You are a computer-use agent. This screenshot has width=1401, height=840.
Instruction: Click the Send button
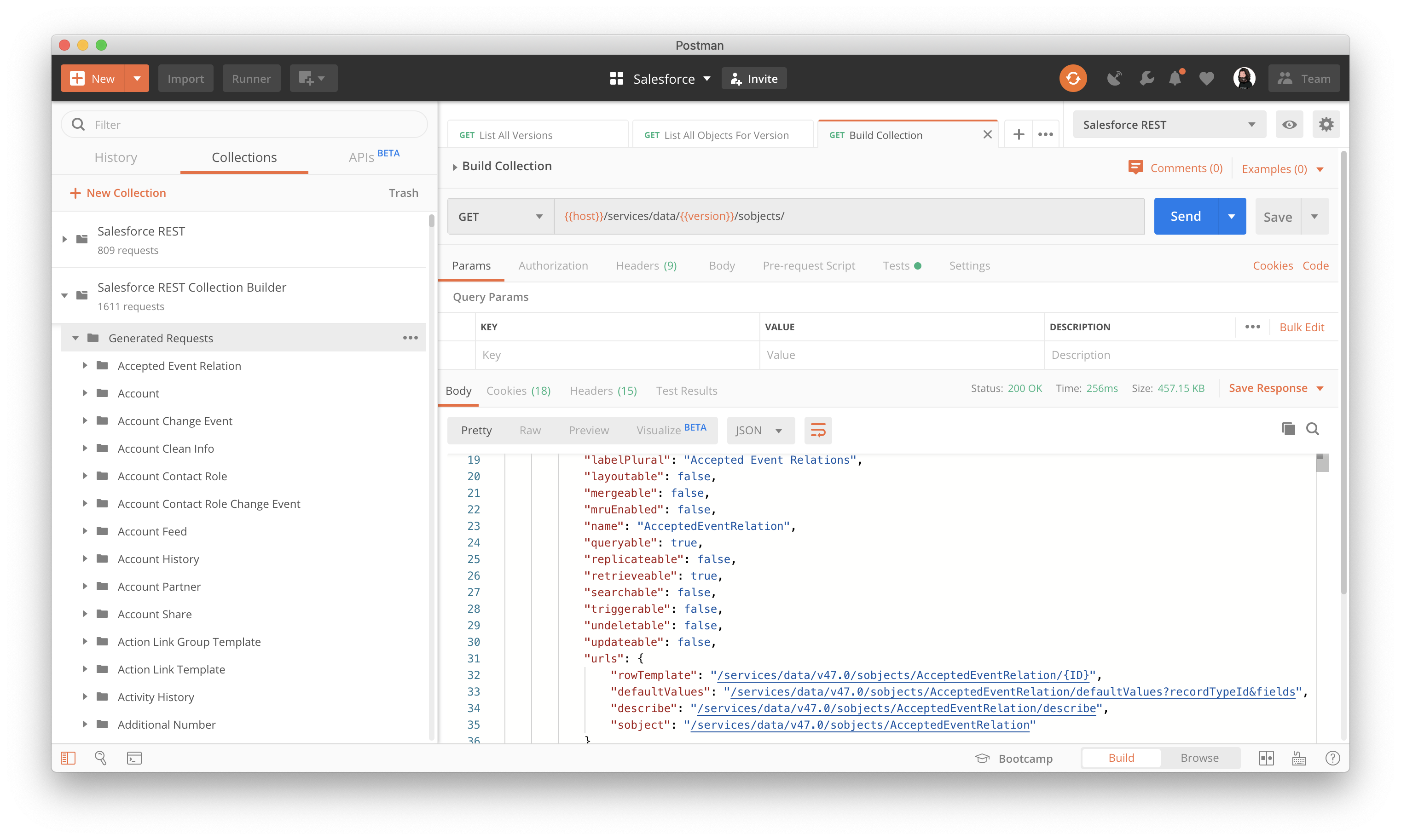tap(1185, 216)
